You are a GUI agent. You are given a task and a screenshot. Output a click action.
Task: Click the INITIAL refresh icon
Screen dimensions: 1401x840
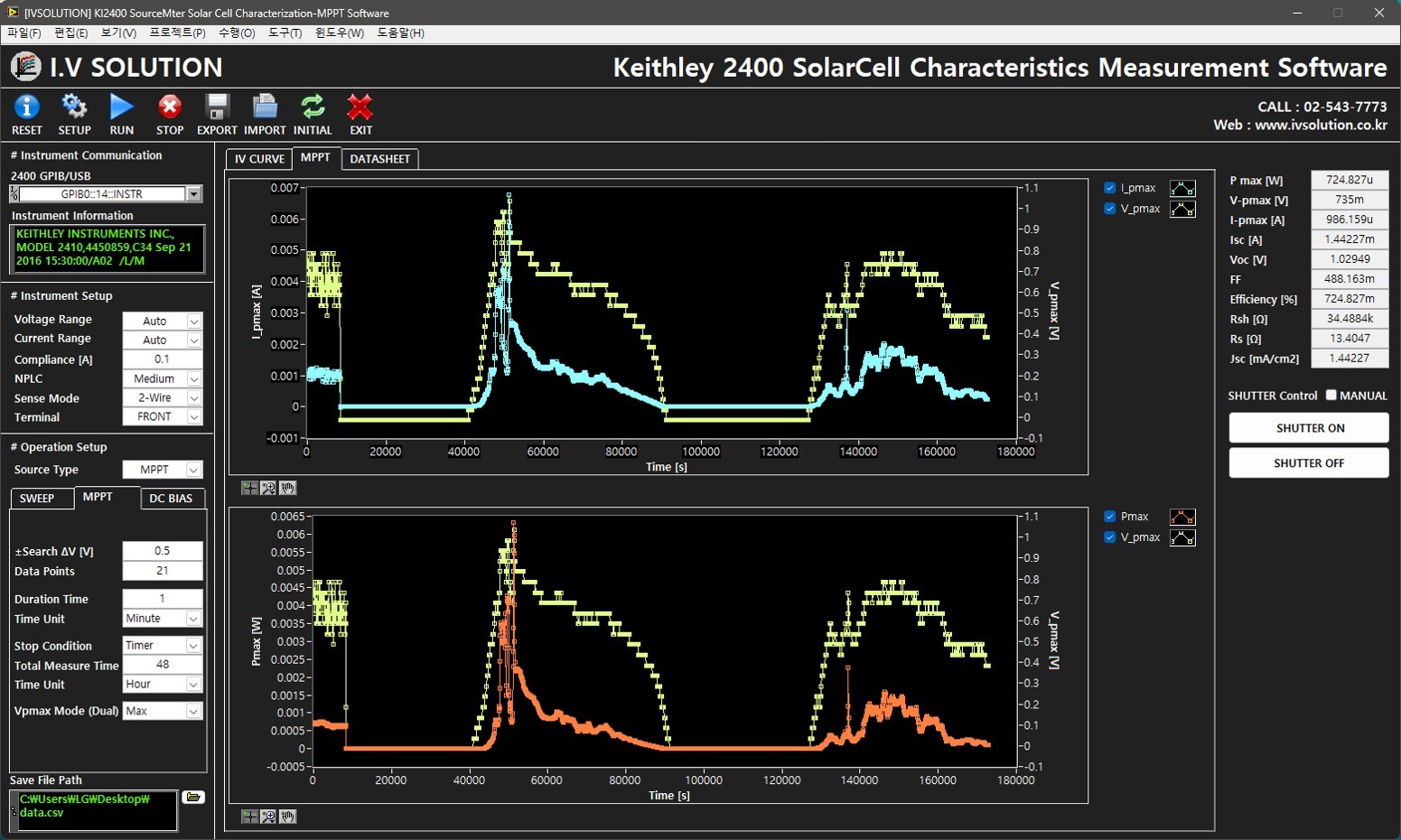313,107
